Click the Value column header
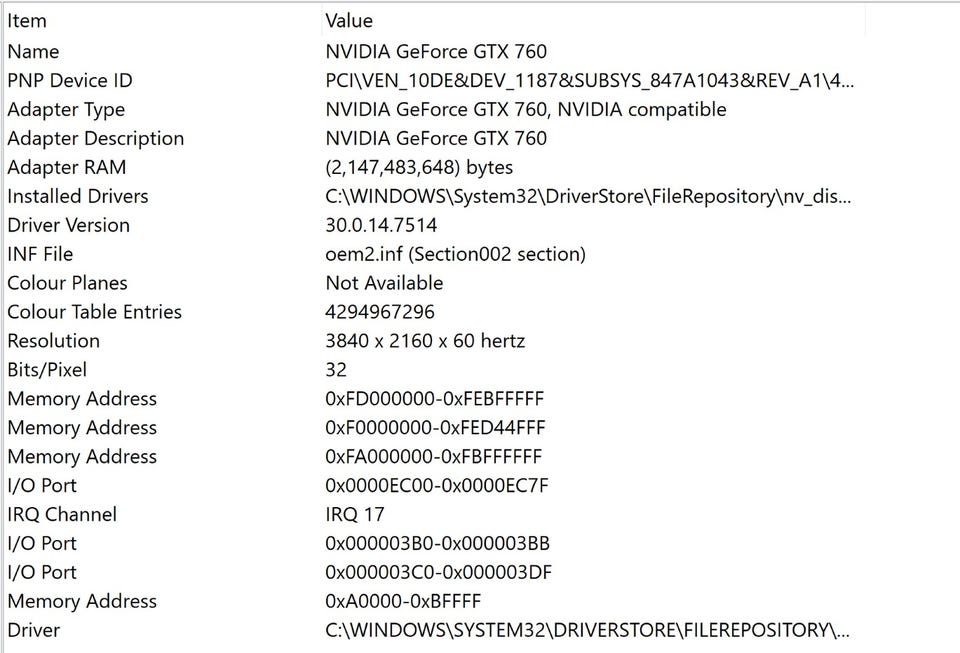Viewport: 960px width, 653px height. [349, 21]
